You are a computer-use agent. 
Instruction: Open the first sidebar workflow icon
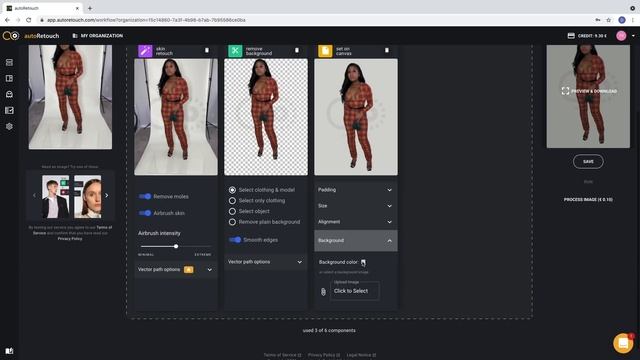click(9, 62)
